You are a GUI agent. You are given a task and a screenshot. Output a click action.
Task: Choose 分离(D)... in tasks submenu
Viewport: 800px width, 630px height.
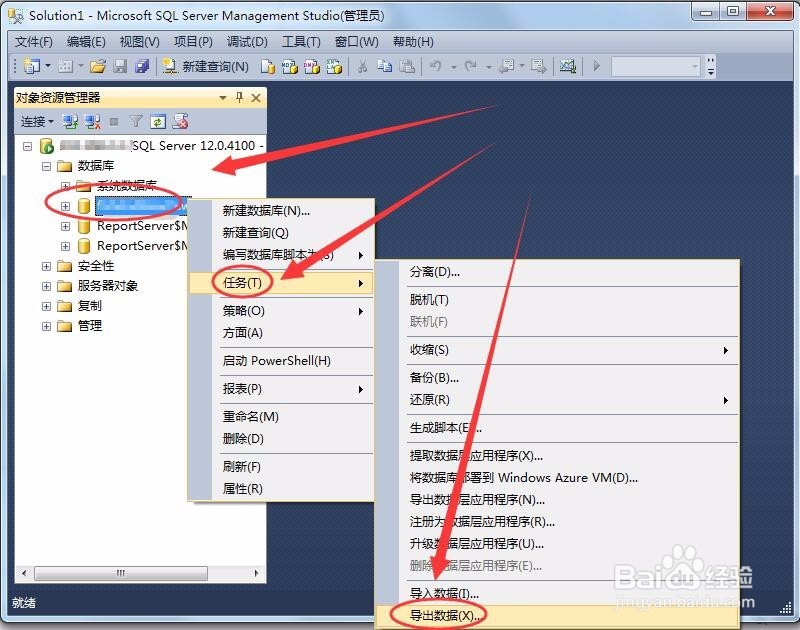[557, 272]
